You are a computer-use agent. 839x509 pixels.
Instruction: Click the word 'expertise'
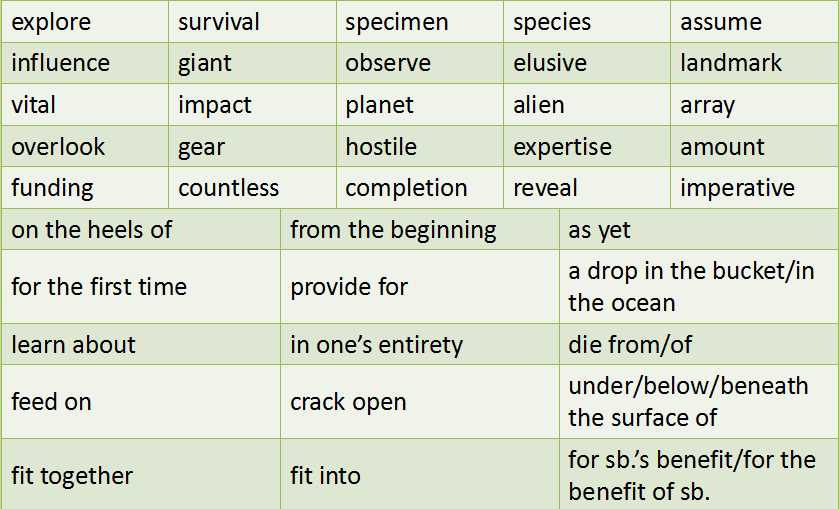tap(562, 147)
